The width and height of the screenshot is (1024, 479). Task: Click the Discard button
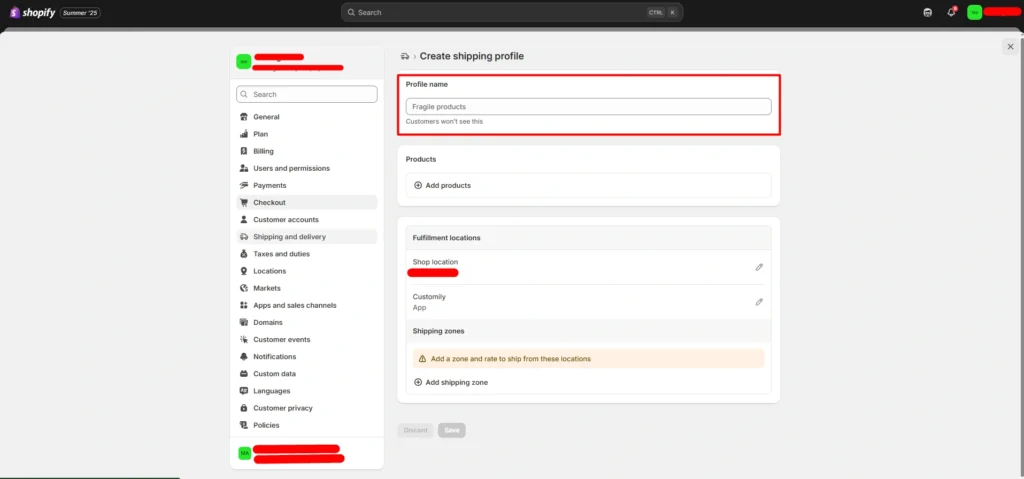[415, 430]
